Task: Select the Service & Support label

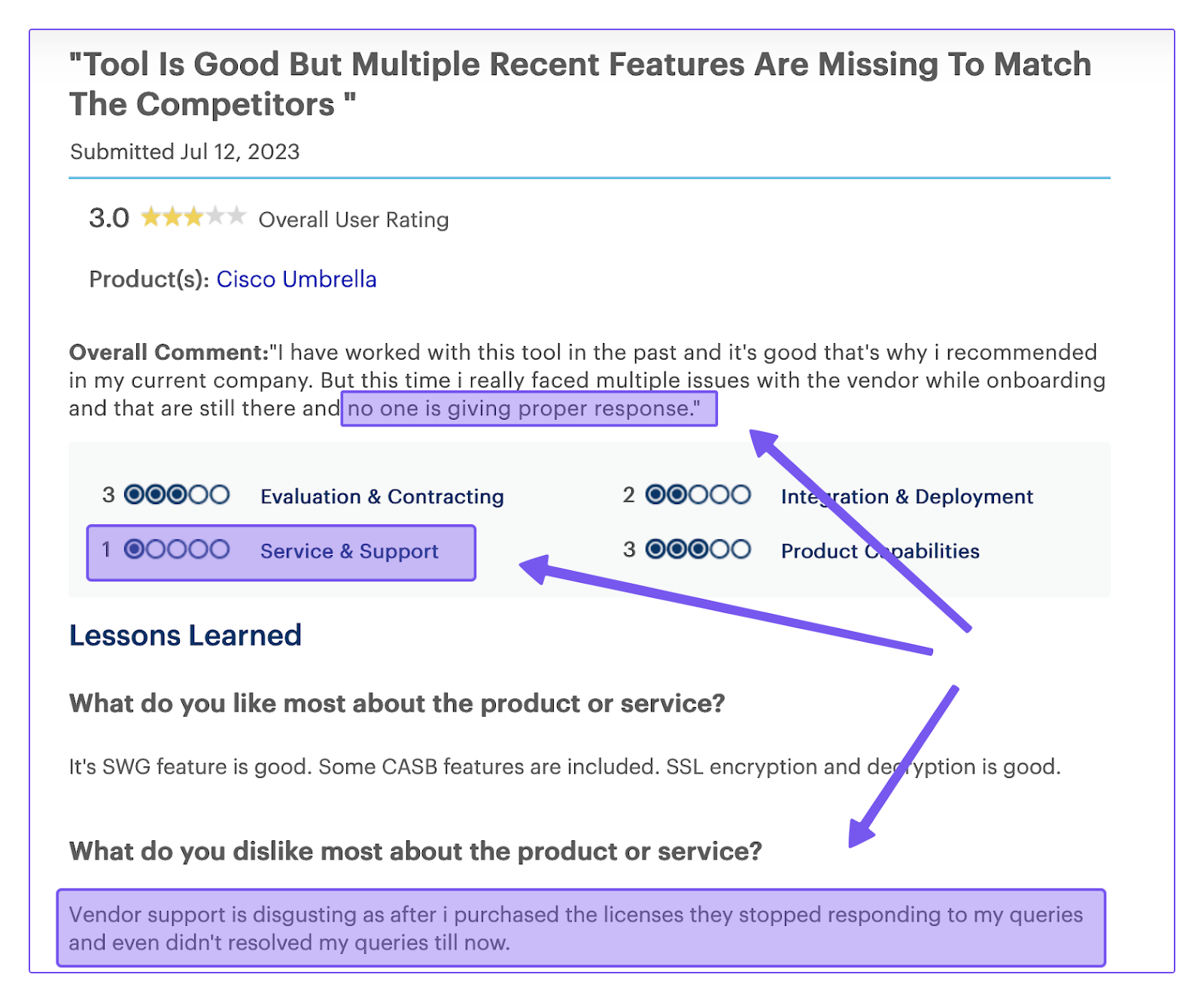Action: pyautogui.click(x=348, y=551)
